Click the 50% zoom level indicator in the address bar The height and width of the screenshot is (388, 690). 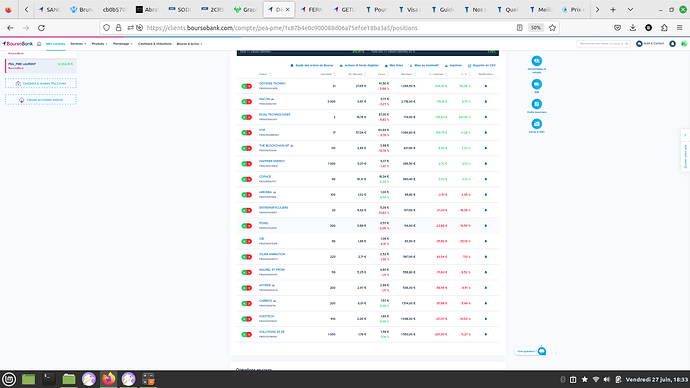pos(536,28)
